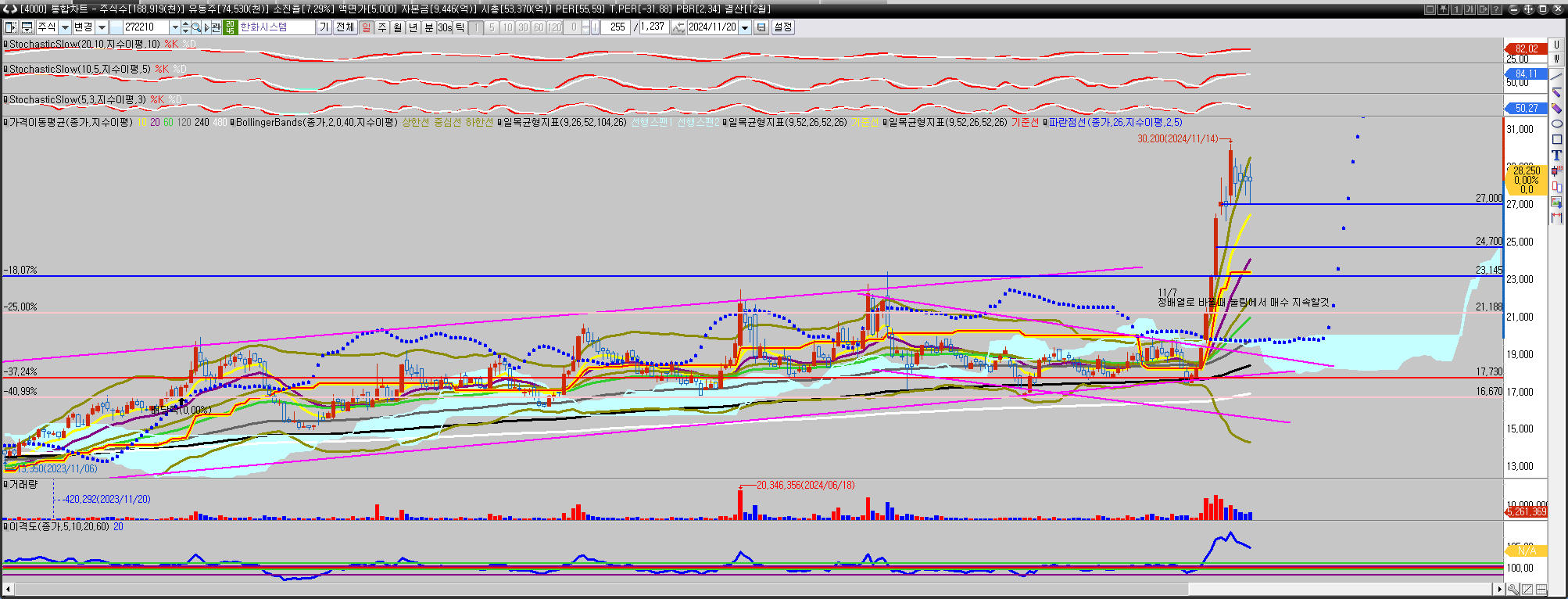
Task: Click the stock code input 272210
Action: click(145, 27)
